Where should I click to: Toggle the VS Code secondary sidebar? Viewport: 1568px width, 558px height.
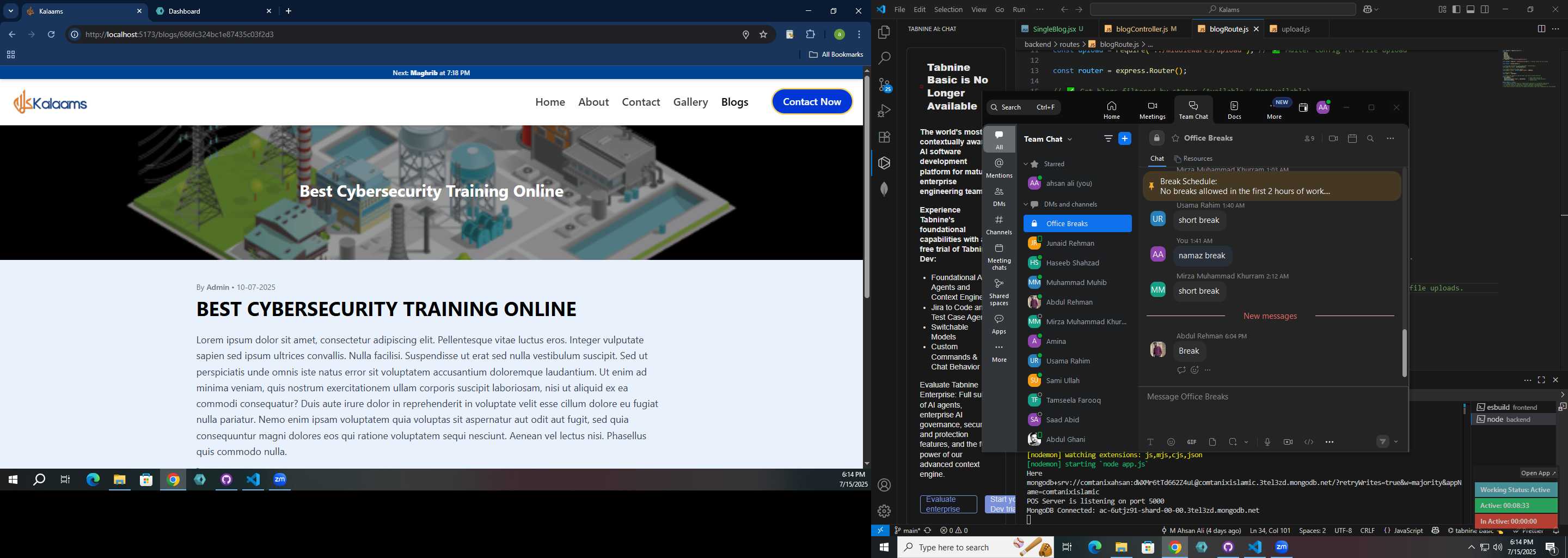point(1485,9)
